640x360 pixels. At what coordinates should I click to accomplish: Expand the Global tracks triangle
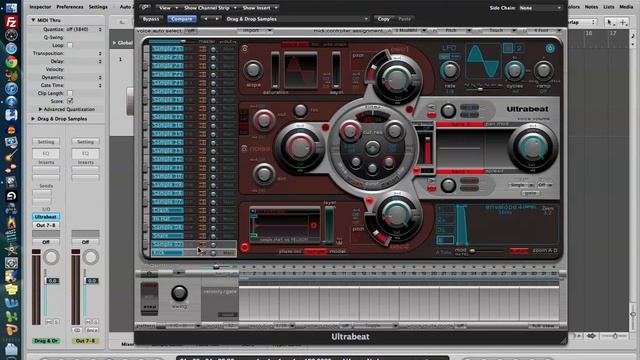pos(114,42)
